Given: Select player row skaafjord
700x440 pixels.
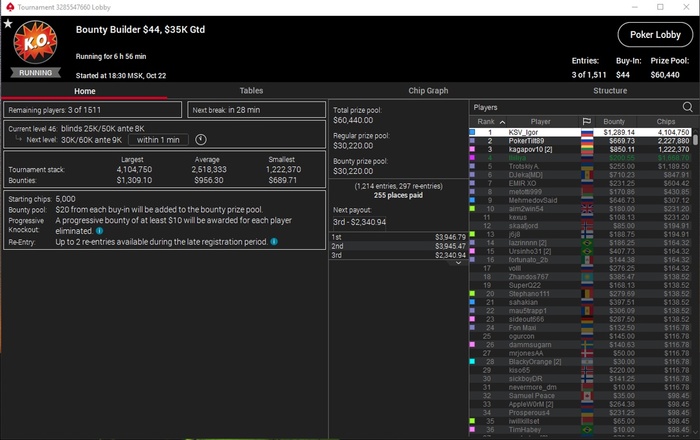Looking at the screenshot, I should [x=580, y=225].
